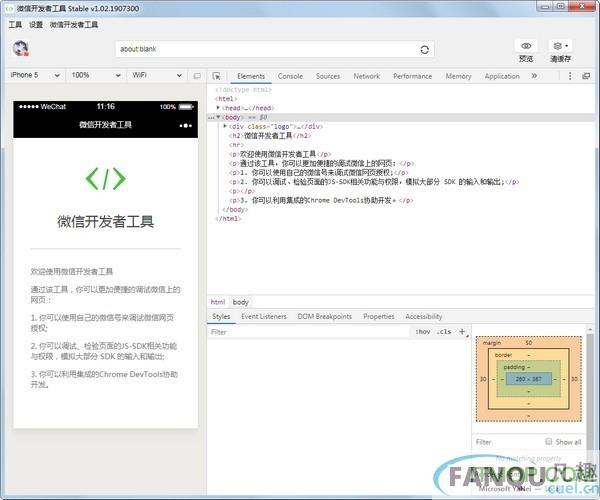
Task: Select the DOM Breakpoints sub-tab
Action: 324,316
